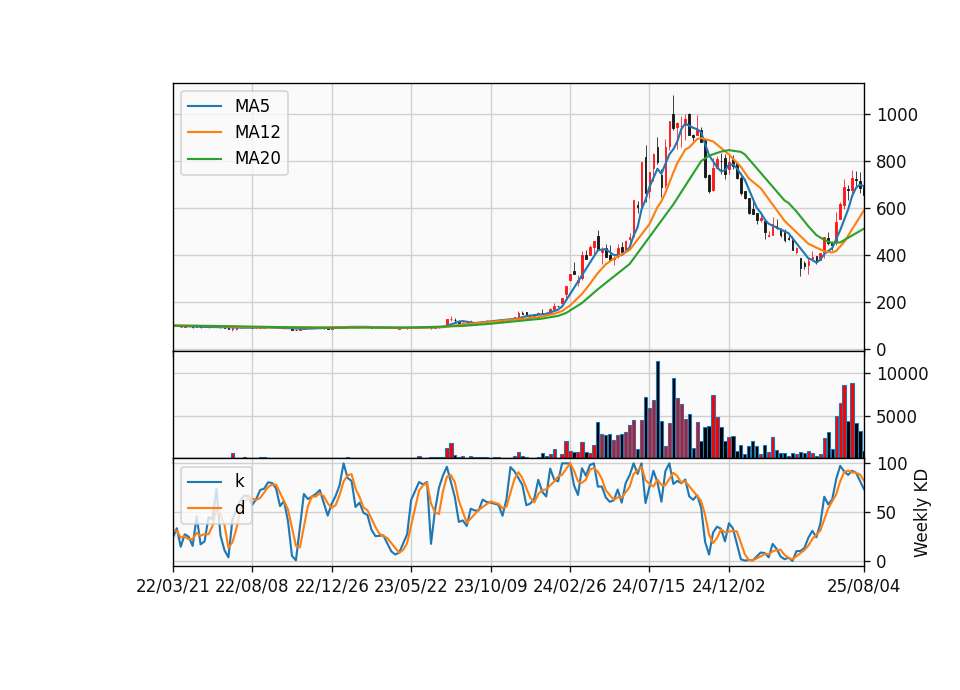This screenshot has height=690, width=960.
Task: Click the MA12 legend label
Action: [x=257, y=132]
